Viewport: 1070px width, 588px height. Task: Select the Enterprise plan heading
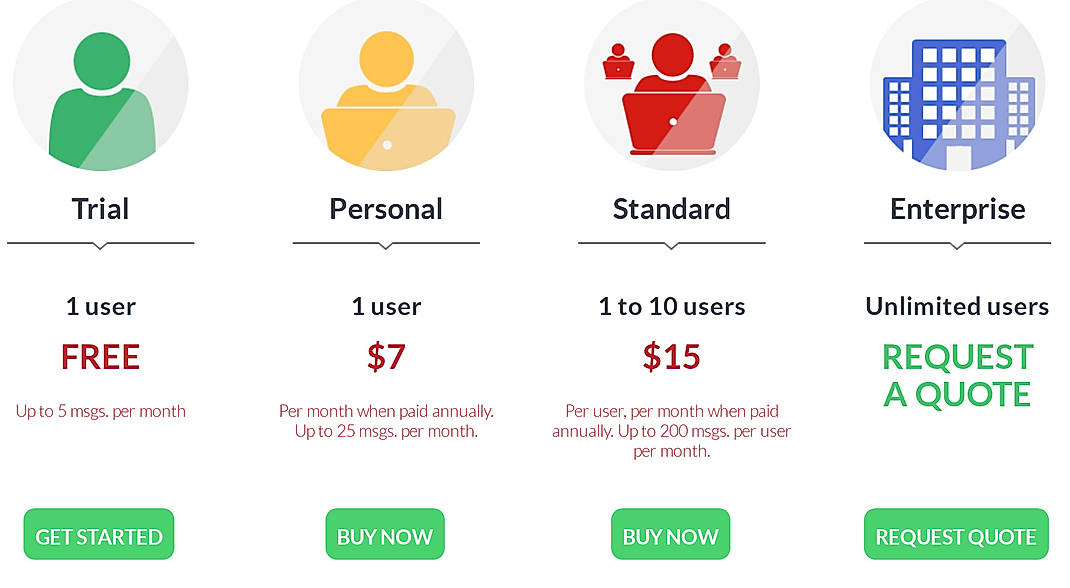pos(956,209)
